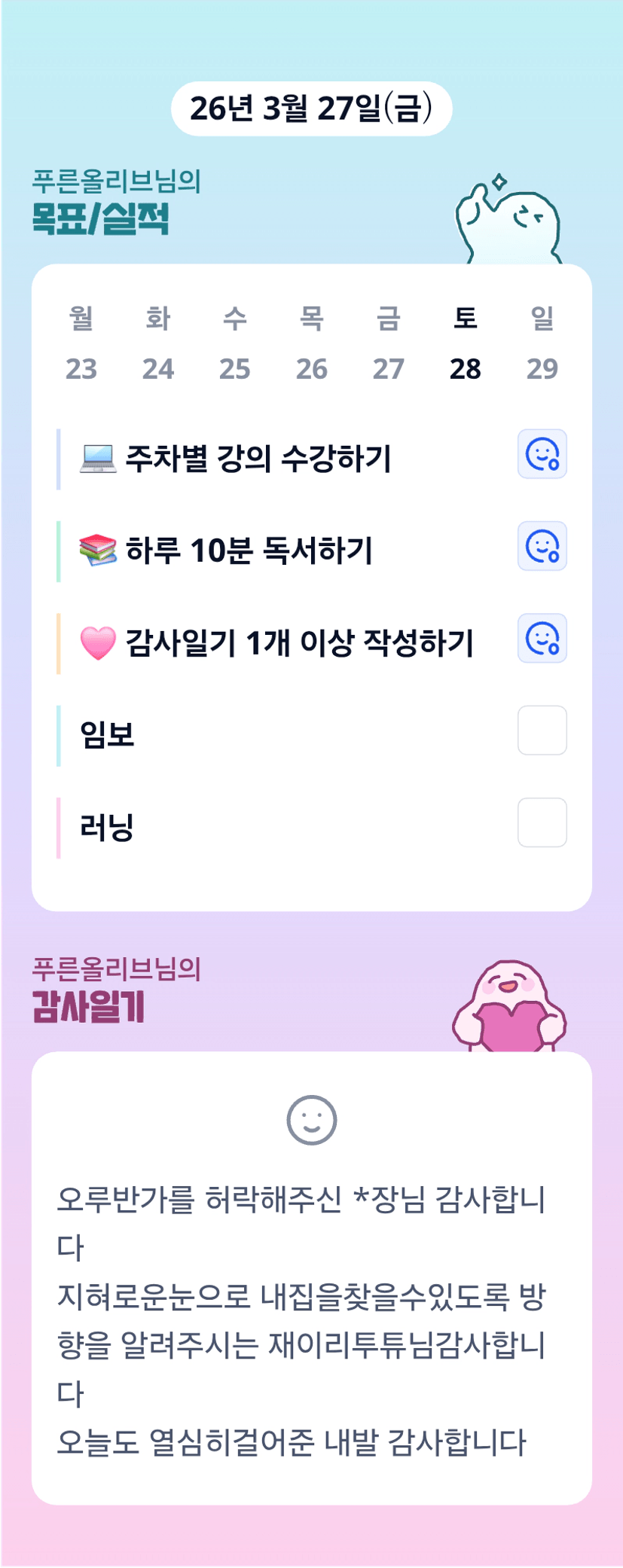
Task: Open the 러닝 goal item
Action: [107, 827]
